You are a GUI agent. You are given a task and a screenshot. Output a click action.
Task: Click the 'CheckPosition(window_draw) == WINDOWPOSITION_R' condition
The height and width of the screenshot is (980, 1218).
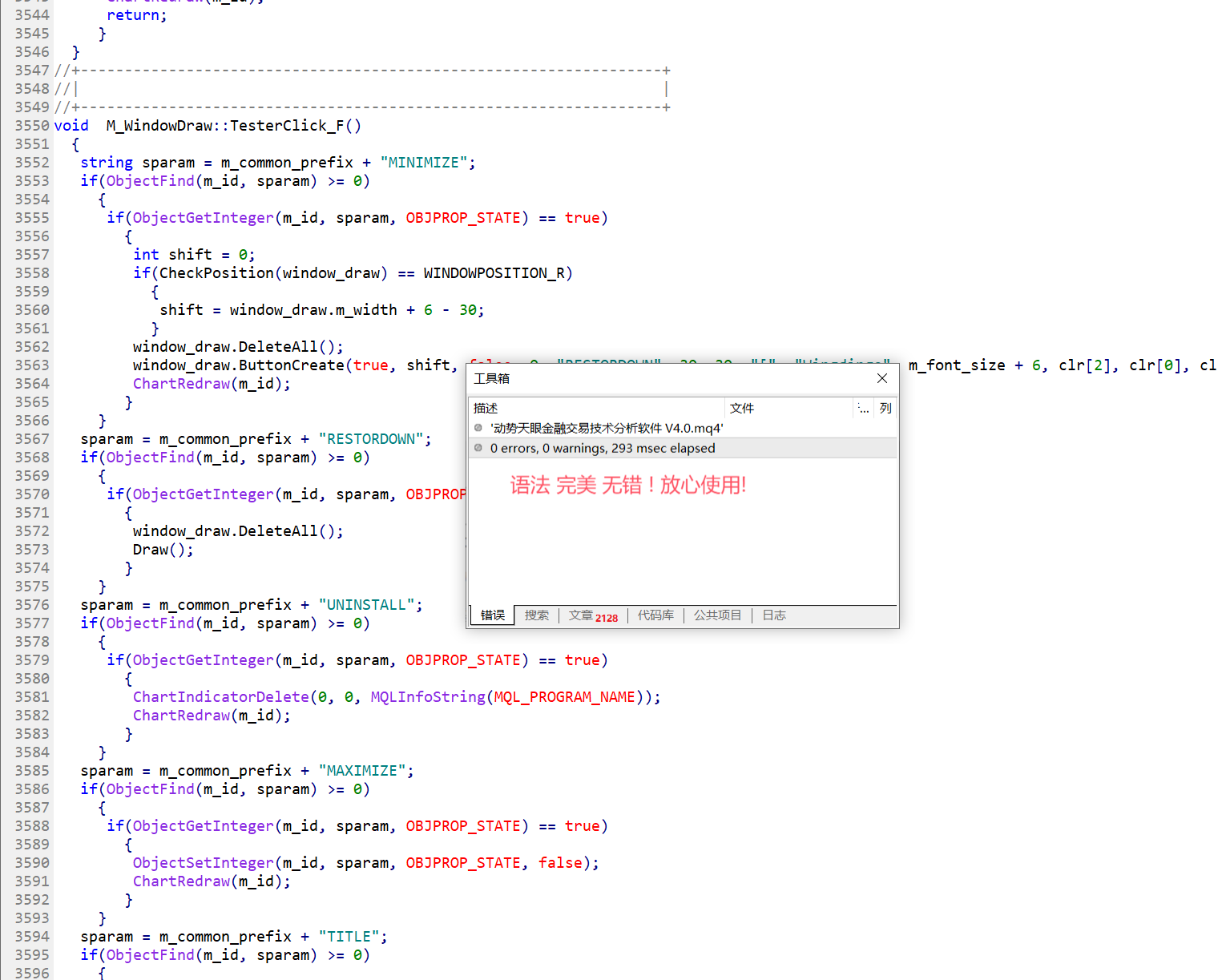pyautogui.click(x=363, y=273)
